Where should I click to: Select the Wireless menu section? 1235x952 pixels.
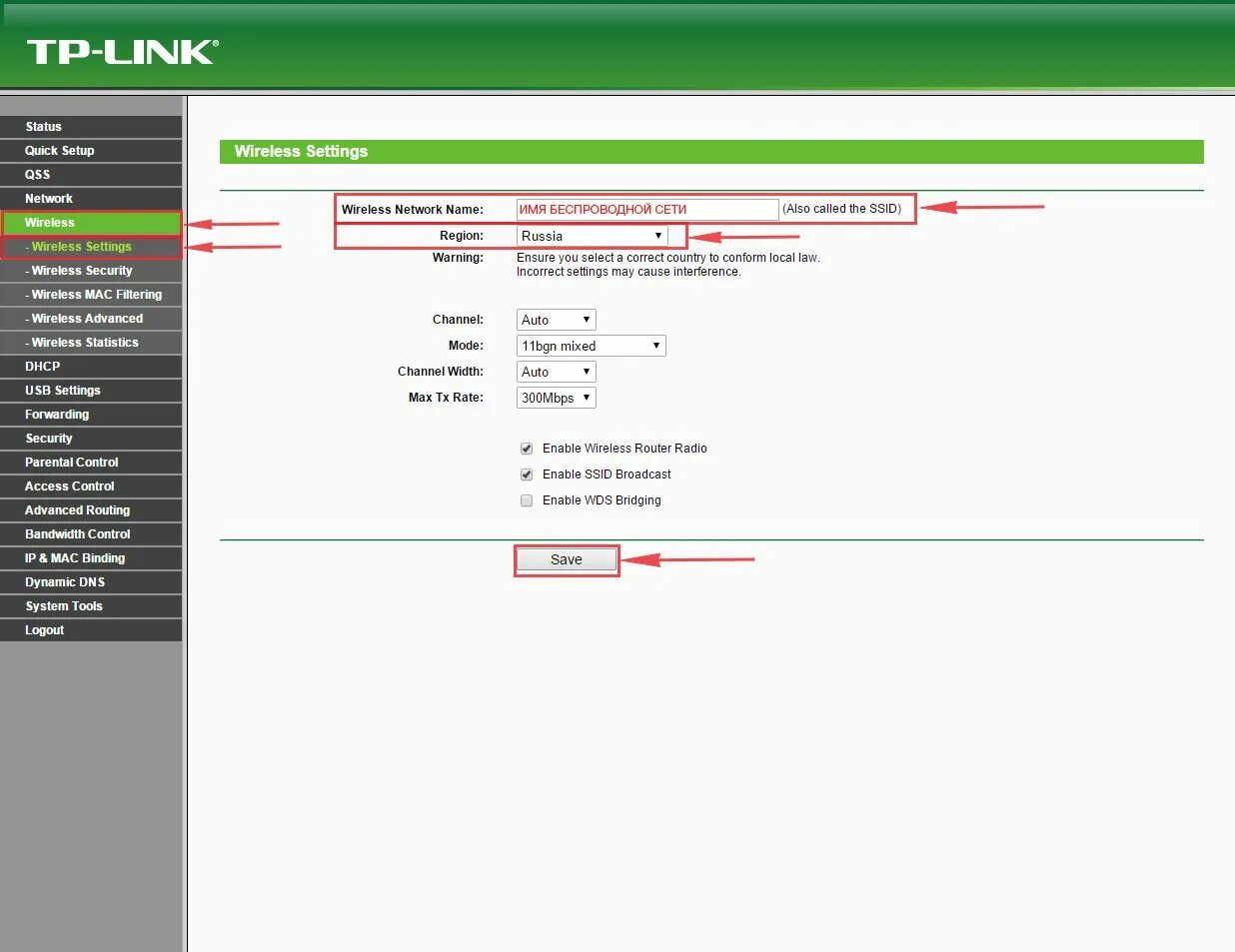pos(91,223)
